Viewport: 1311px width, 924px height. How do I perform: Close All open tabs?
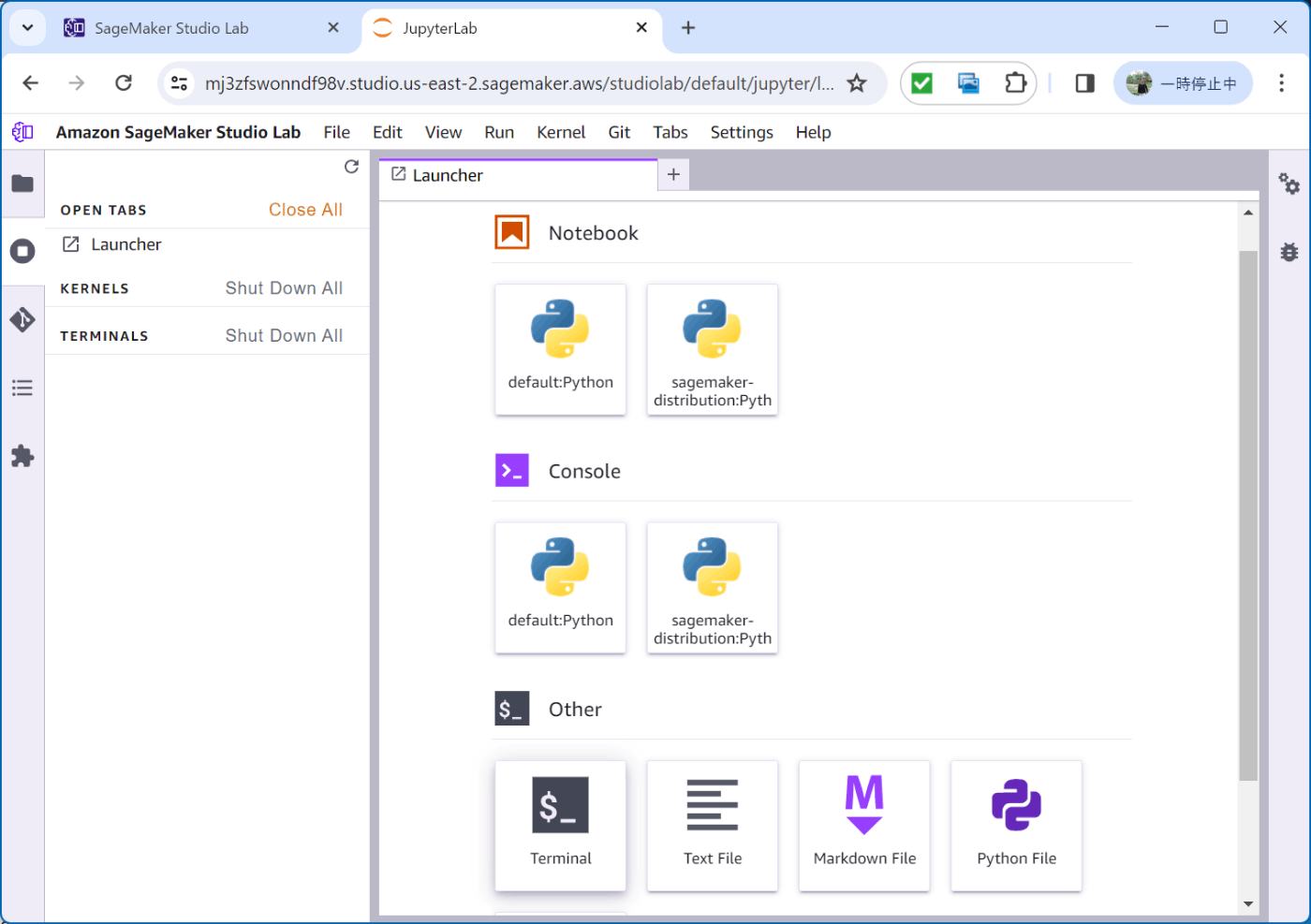pos(305,210)
